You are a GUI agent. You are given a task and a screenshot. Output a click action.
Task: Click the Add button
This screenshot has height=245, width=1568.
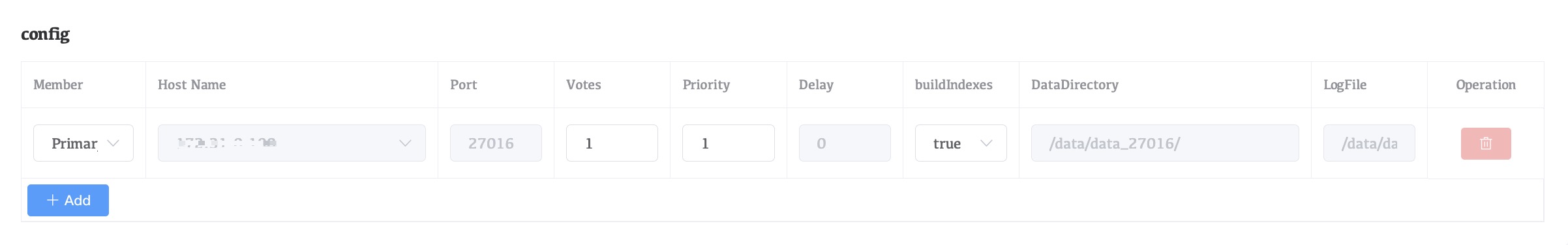68,200
